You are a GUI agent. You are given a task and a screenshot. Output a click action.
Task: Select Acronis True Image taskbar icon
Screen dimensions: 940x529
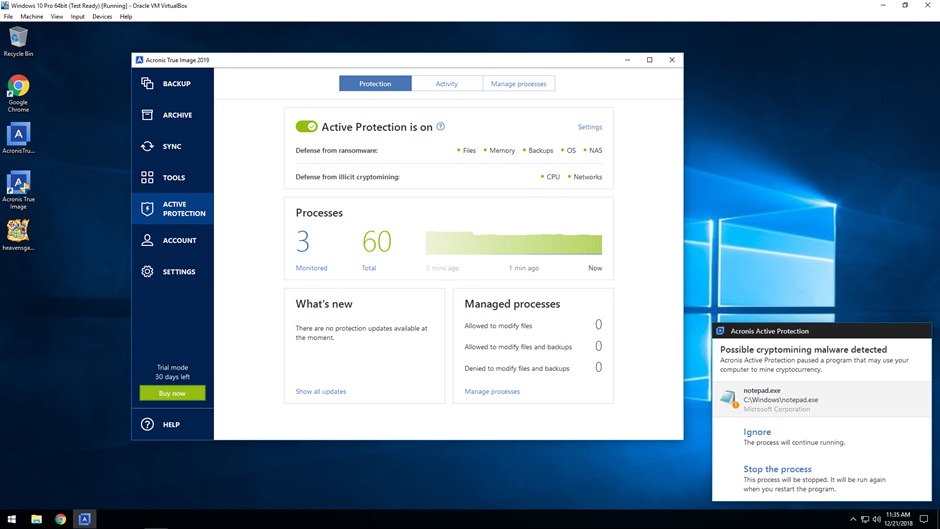(85, 519)
